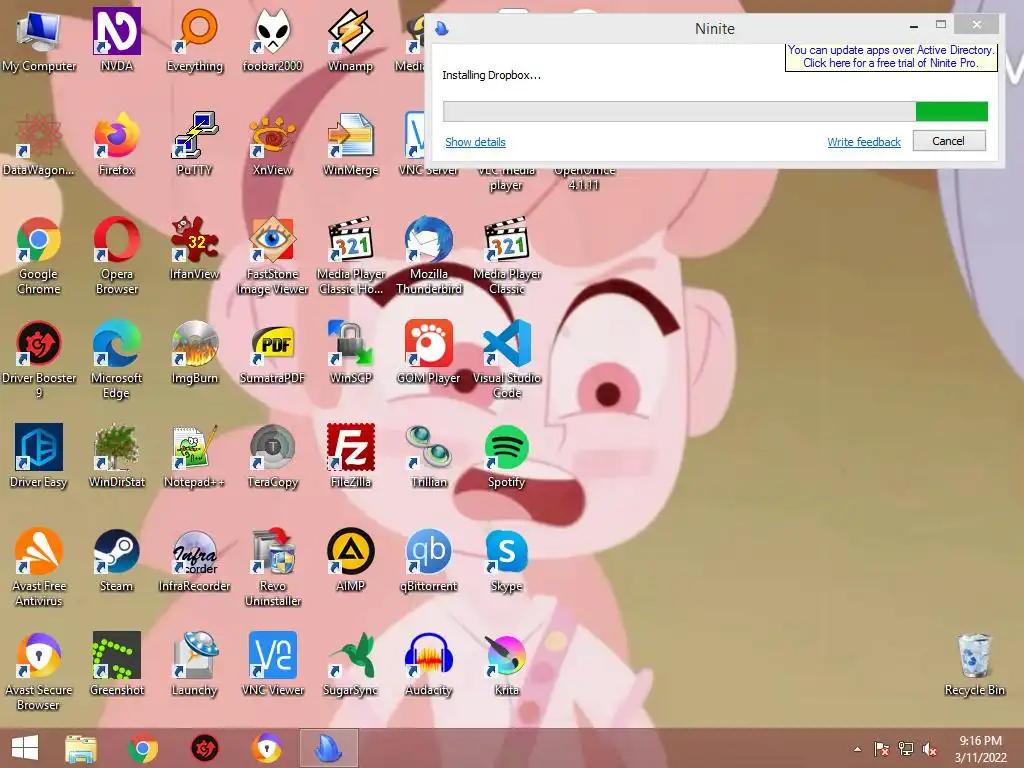Image resolution: width=1024 pixels, height=768 pixels.
Task: Click the Firefox desktop icon
Action: tap(116, 144)
